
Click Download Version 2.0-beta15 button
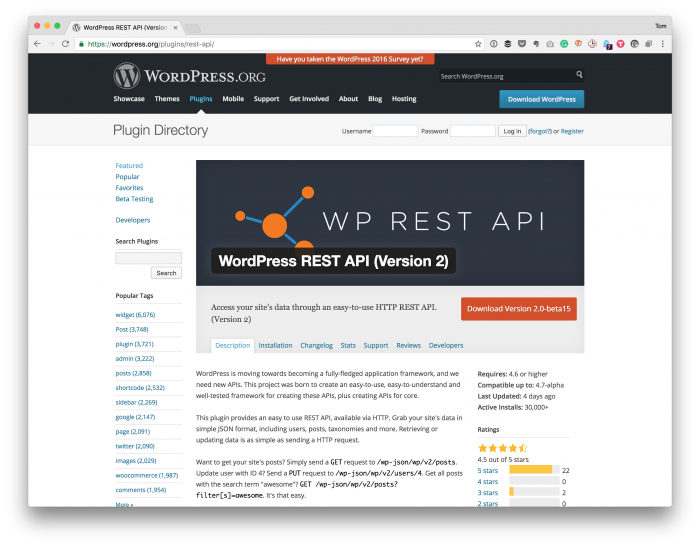tap(519, 309)
